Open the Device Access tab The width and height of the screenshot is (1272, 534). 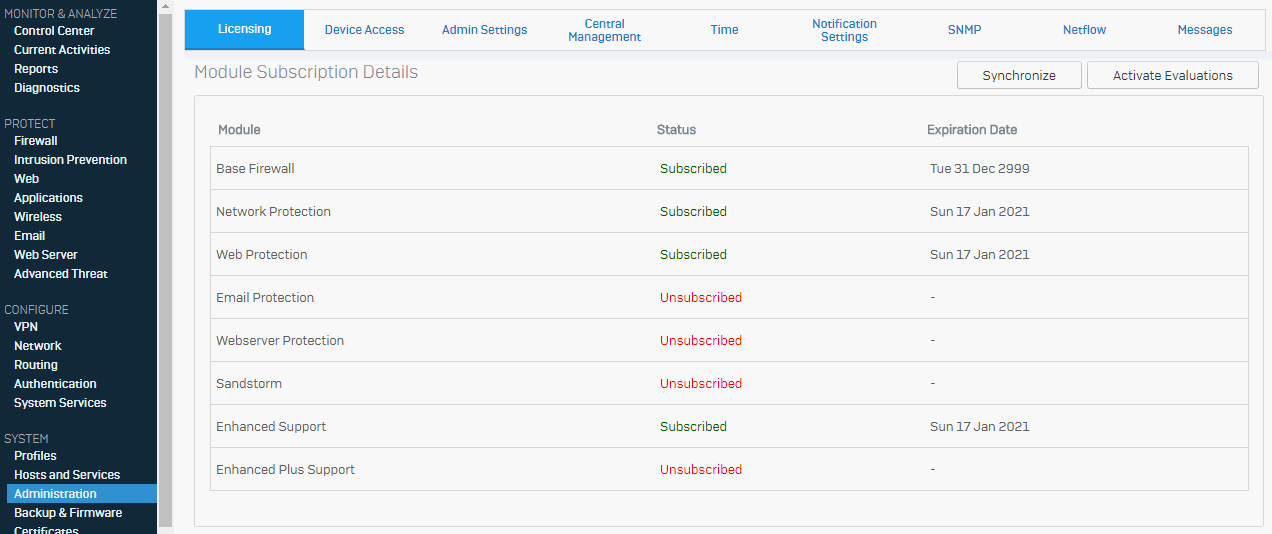click(364, 30)
